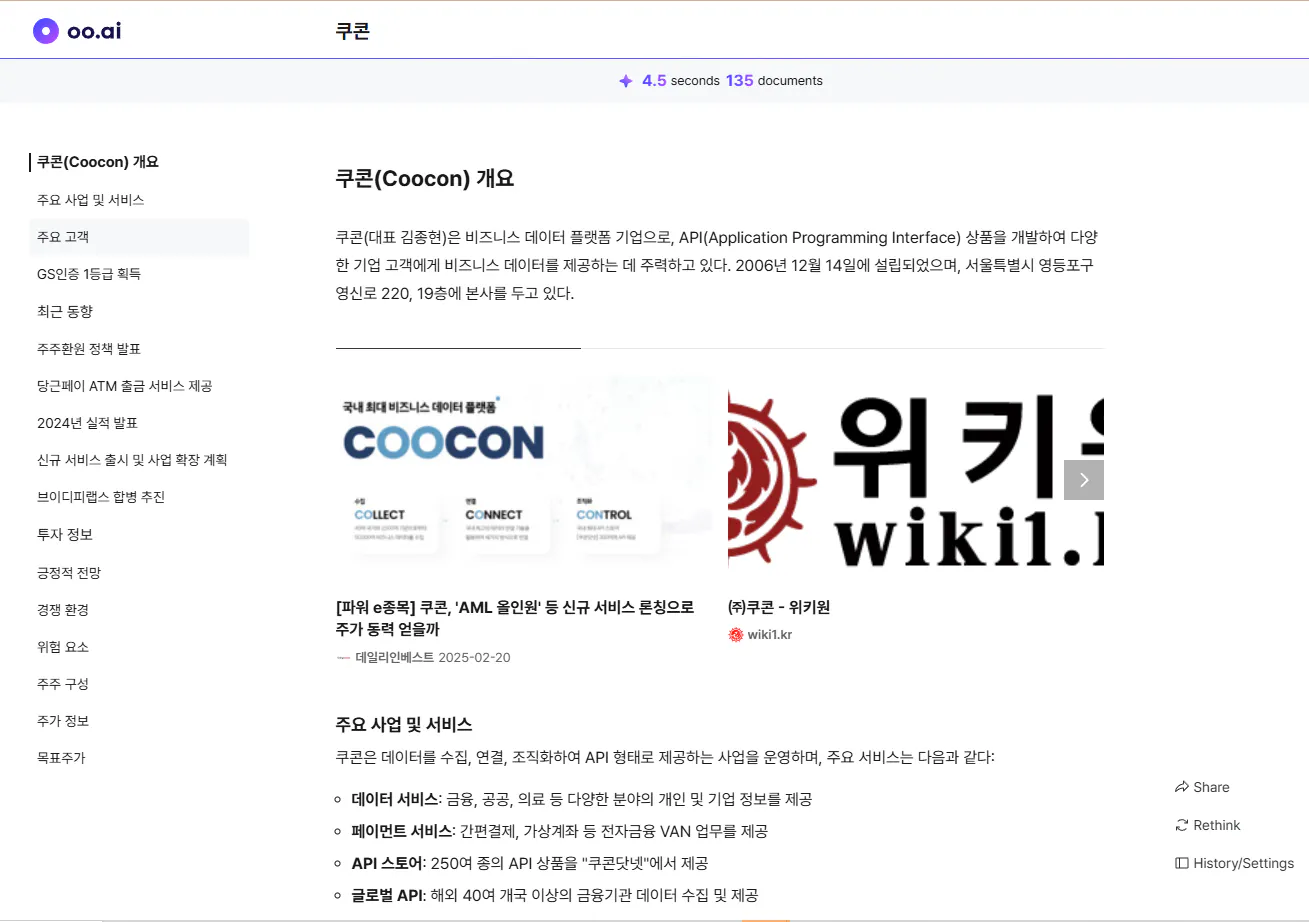The width and height of the screenshot is (1309, 922).
Task: Advance the image carousel with the next arrow
Action: pos(1084,480)
